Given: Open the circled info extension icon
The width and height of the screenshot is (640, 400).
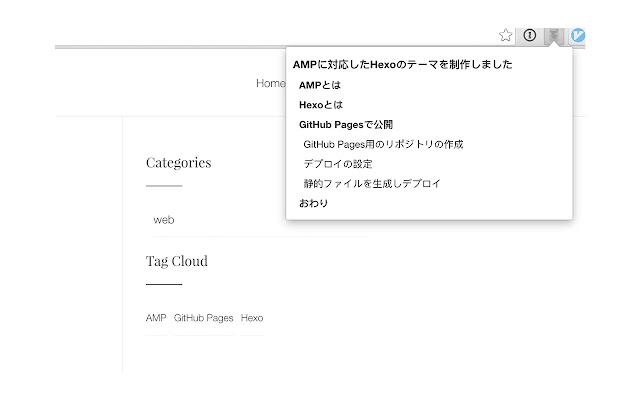Looking at the screenshot, I should pyautogui.click(x=530, y=35).
